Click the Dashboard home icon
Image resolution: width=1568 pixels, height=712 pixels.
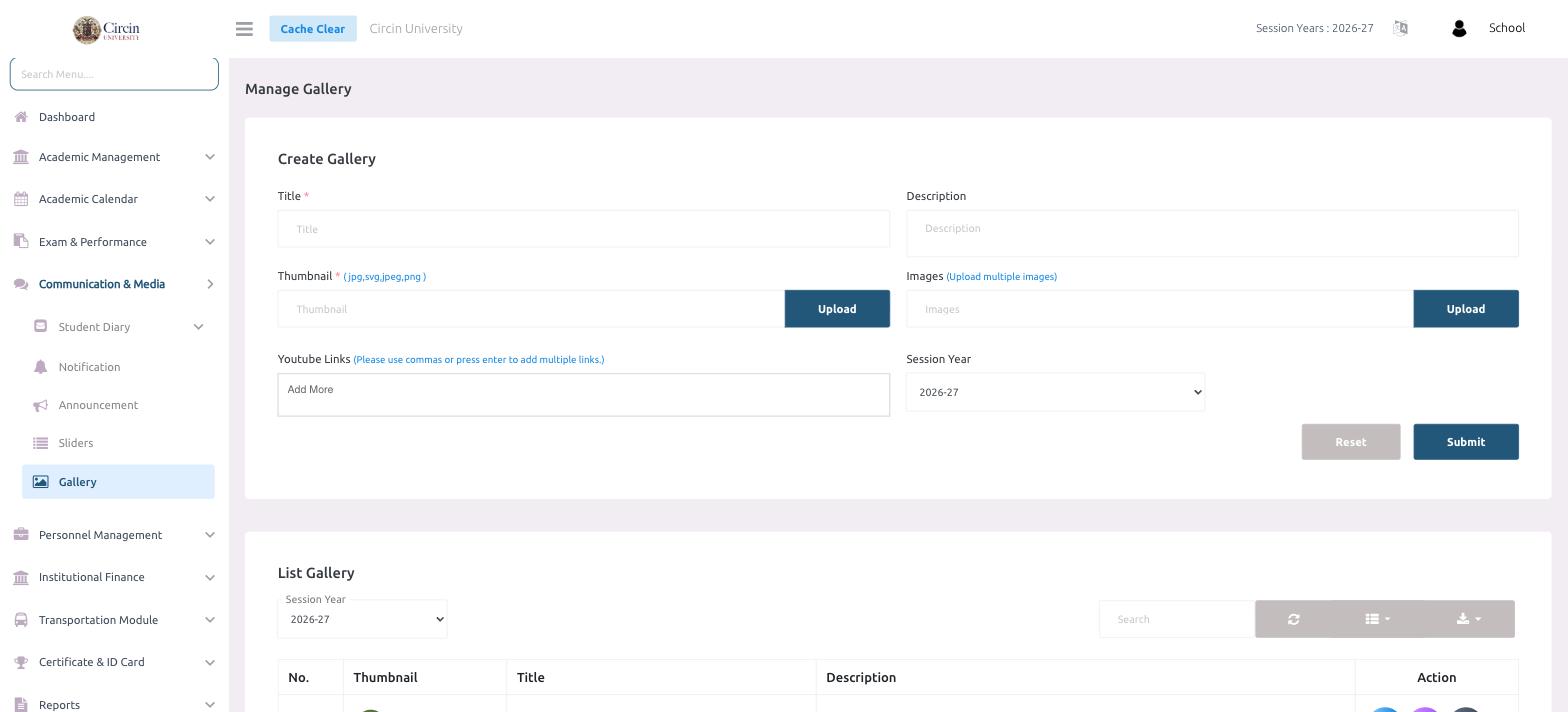pos(21,117)
